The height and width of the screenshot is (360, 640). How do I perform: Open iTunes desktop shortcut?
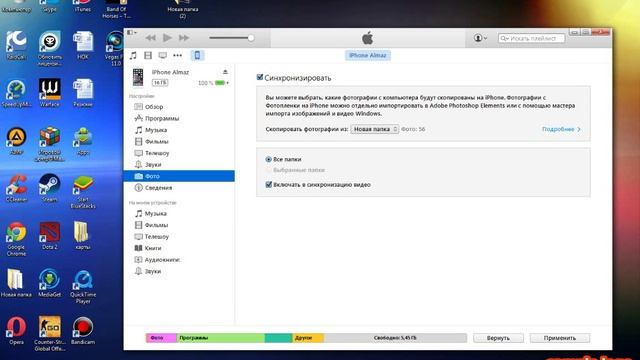pyautogui.click(x=83, y=7)
